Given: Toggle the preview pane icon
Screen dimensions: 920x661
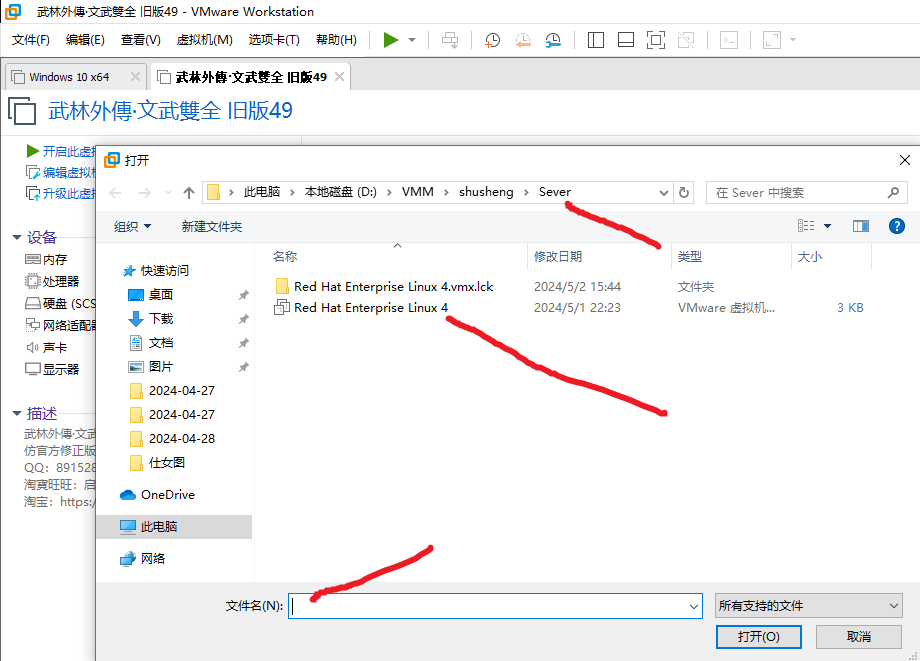Looking at the screenshot, I should [861, 226].
